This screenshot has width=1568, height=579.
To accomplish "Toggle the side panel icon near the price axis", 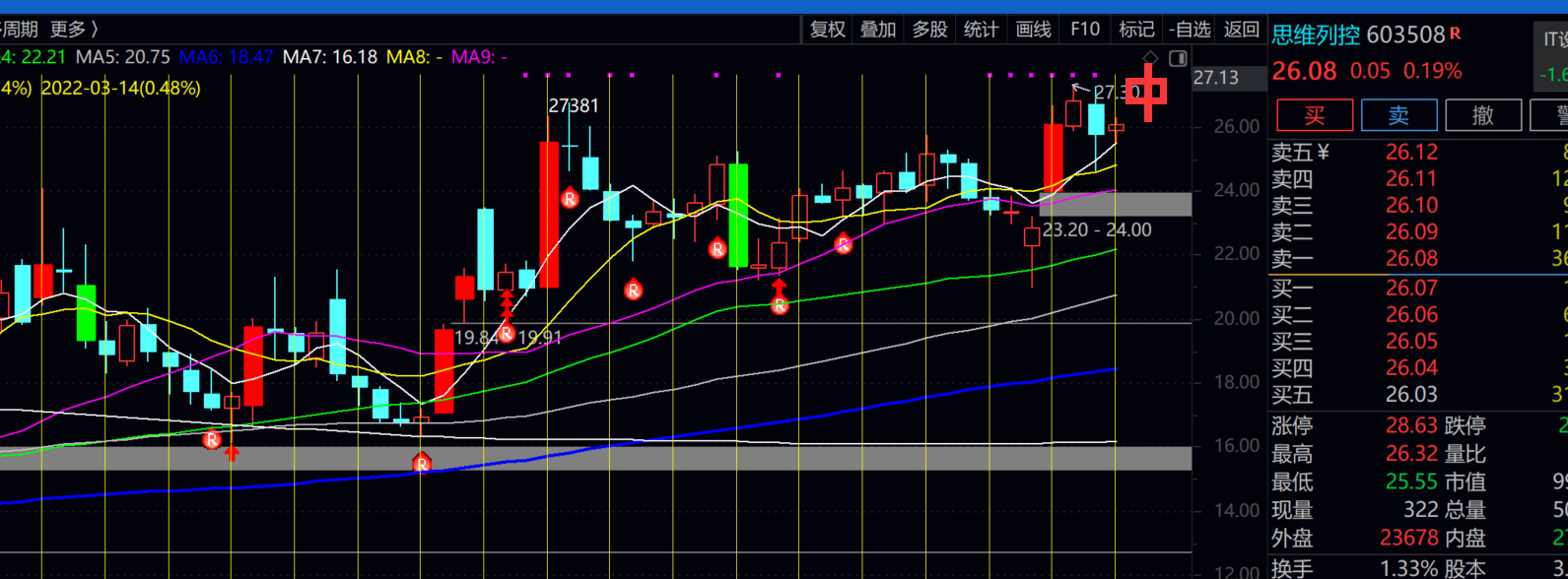I will point(1178,58).
